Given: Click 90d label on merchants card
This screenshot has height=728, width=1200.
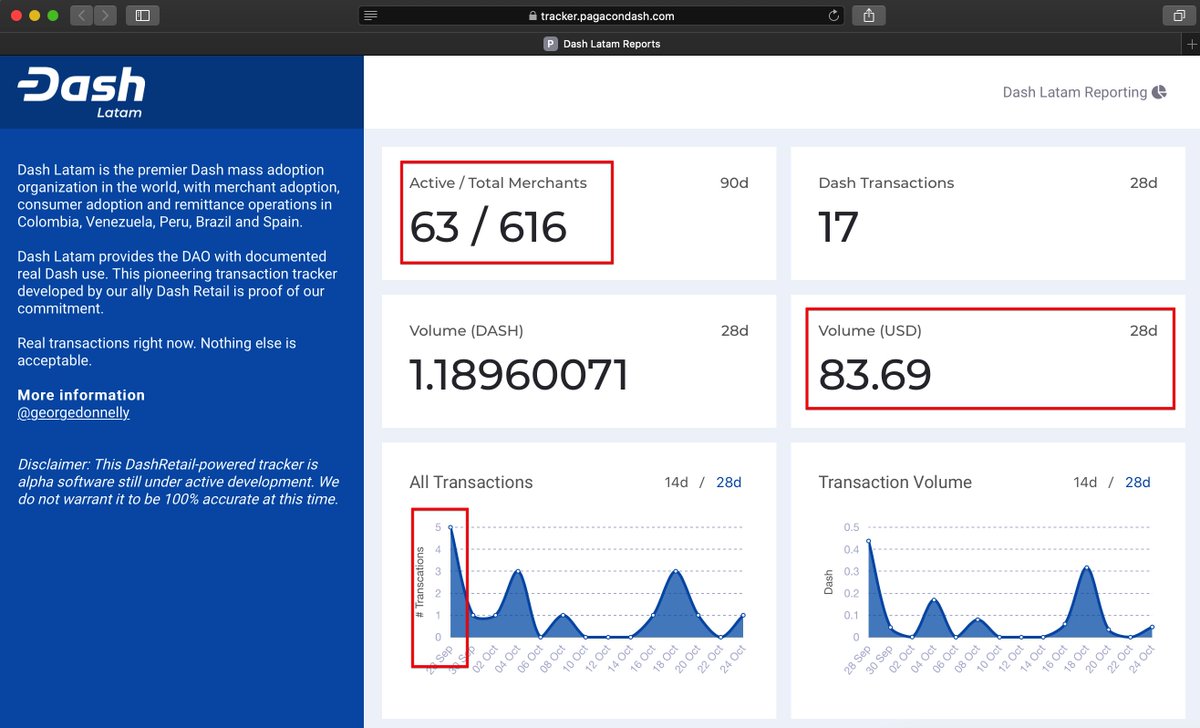Looking at the screenshot, I should click(x=734, y=183).
